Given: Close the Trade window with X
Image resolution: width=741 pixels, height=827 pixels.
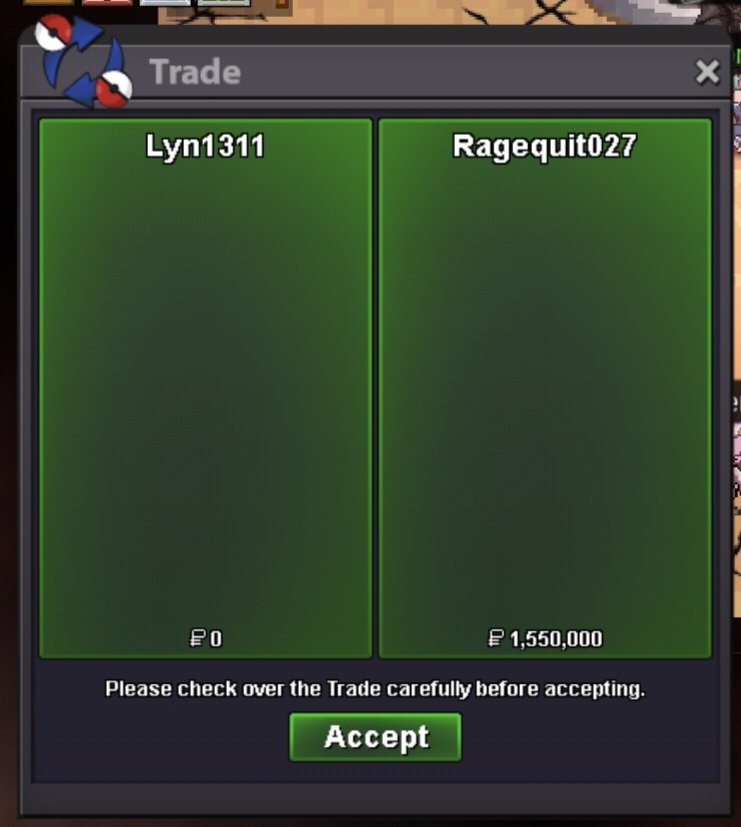Looking at the screenshot, I should [707, 72].
